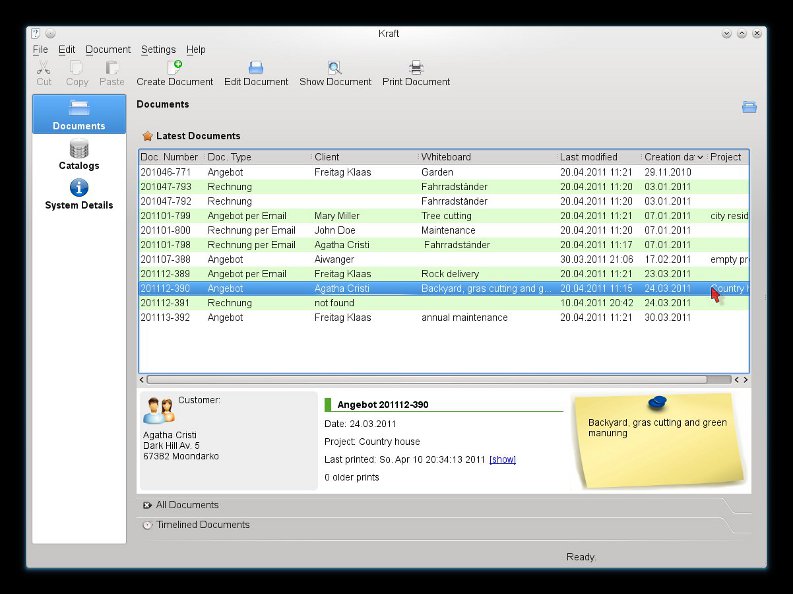Select document row 201101-800 John Doe

pos(444,230)
